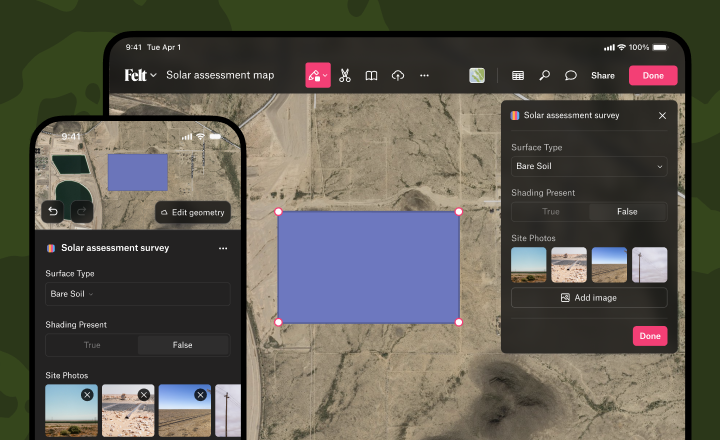720x440 pixels.
Task: Open the three-dot menu in phone survey panel
Action: [223, 248]
